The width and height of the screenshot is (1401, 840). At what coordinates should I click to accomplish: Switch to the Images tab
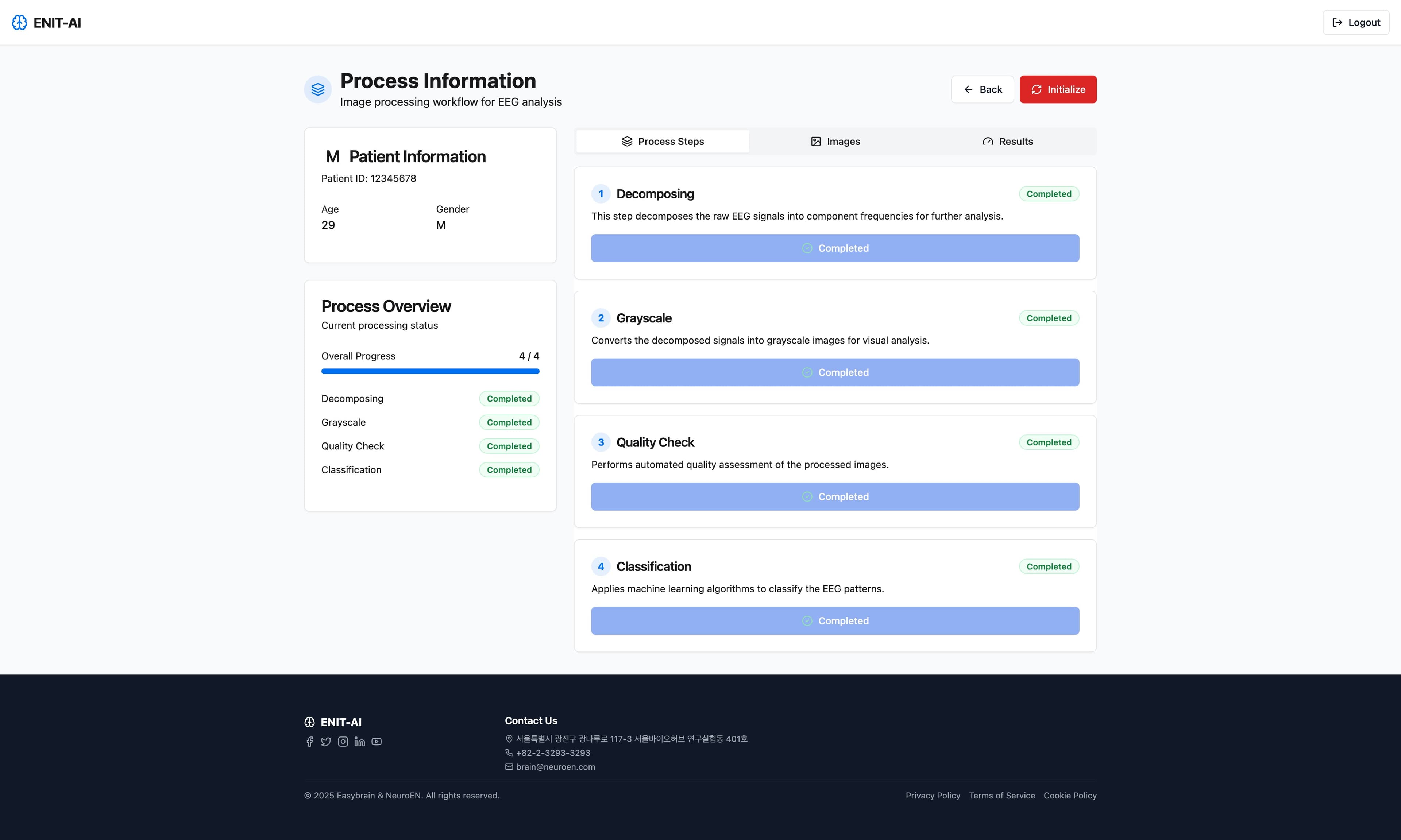[x=835, y=142]
